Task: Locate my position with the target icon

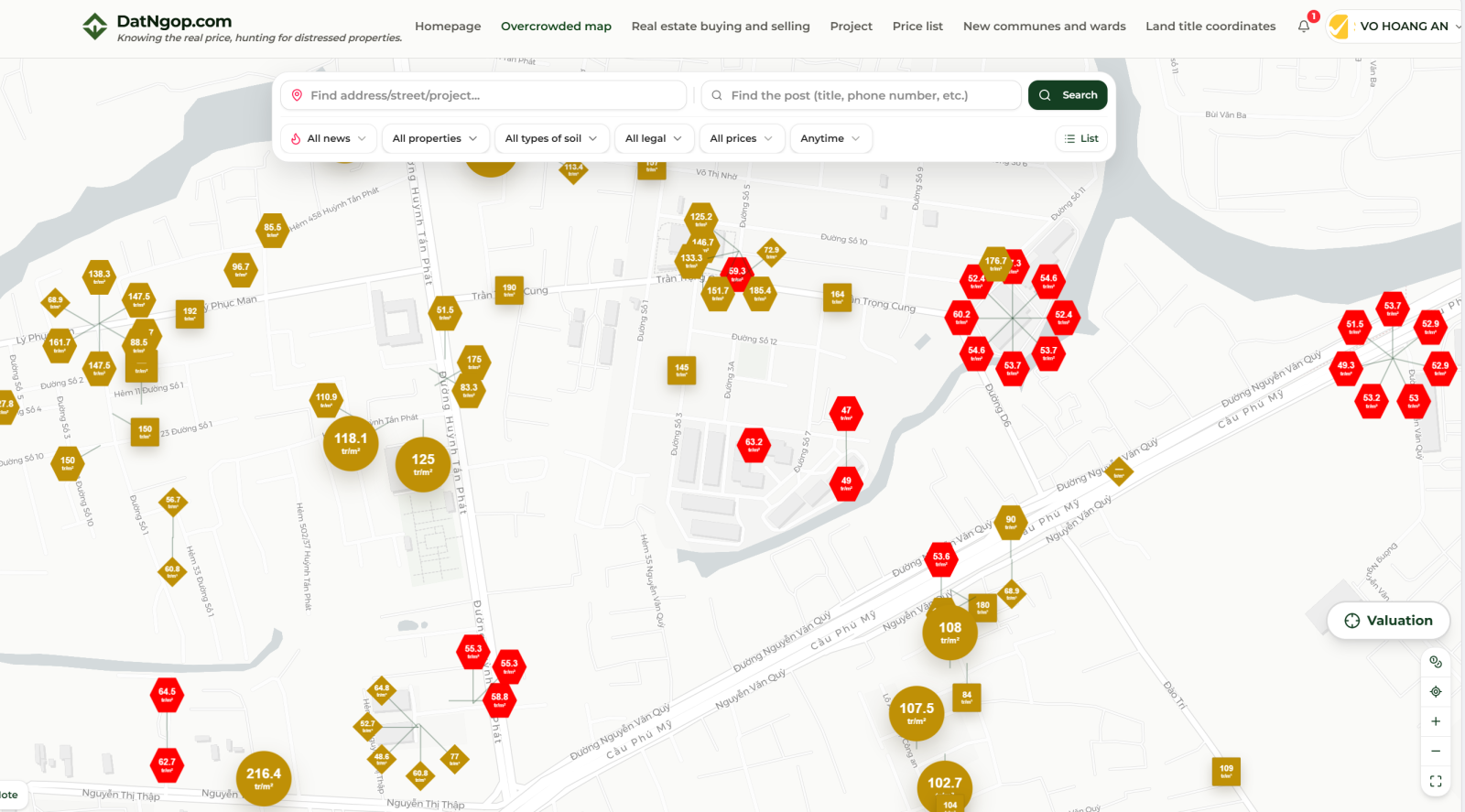Action: (1436, 692)
